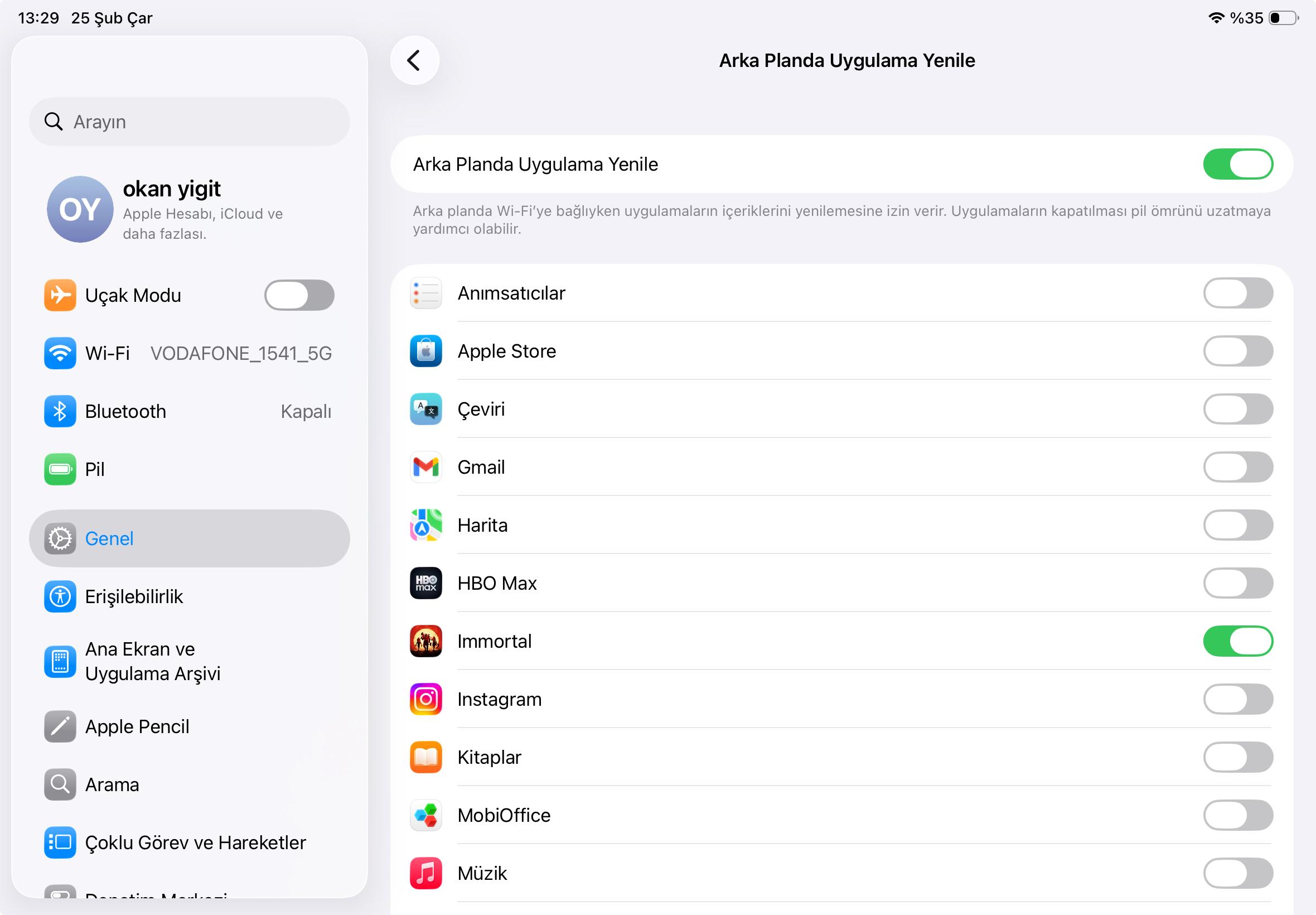Enable background refresh for Apple Store
Viewport: 1316px width, 915px height.
pyautogui.click(x=1238, y=351)
